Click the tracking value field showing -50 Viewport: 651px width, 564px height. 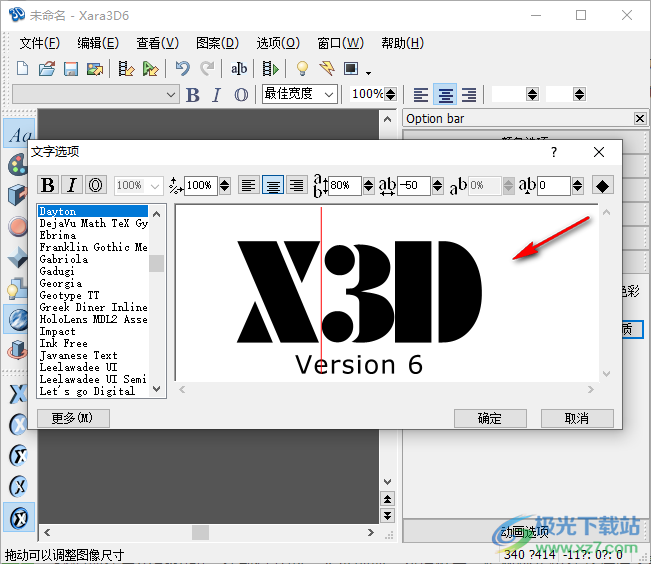[414, 185]
